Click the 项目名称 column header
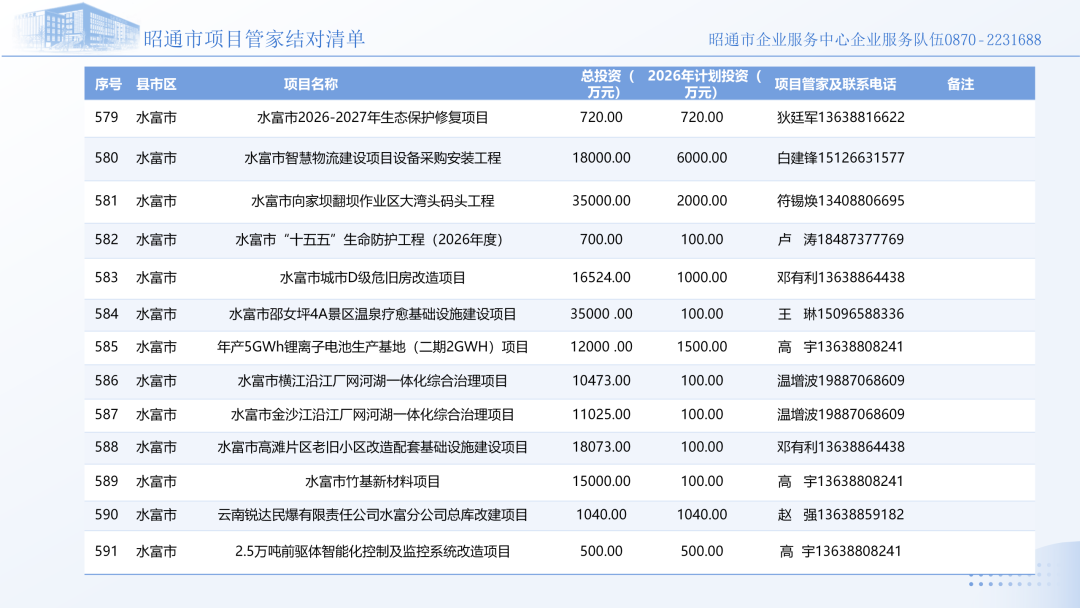This screenshot has height=608, width=1080. [x=311, y=84]
